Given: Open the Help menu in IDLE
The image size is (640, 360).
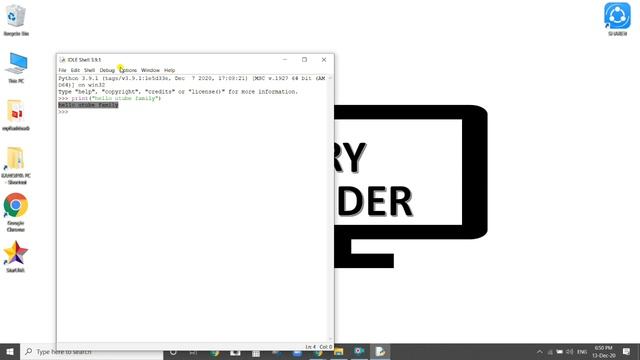Looking at the screenshot, I should pyautogui.click(x=169, y=70).
